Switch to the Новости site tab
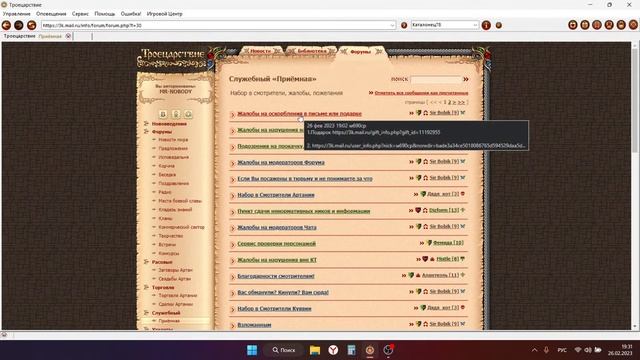This screenshot has width=640, height=360. (x=260, y=51)
